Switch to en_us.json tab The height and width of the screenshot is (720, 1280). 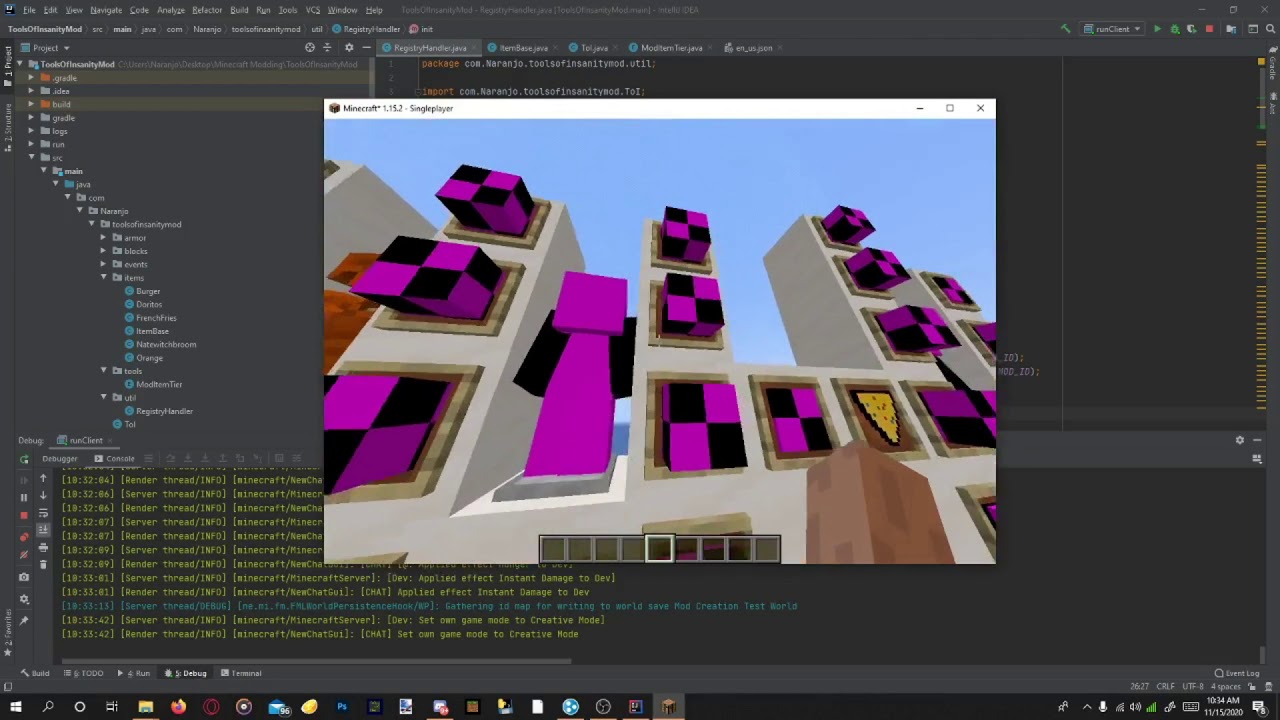coord(753,47)
